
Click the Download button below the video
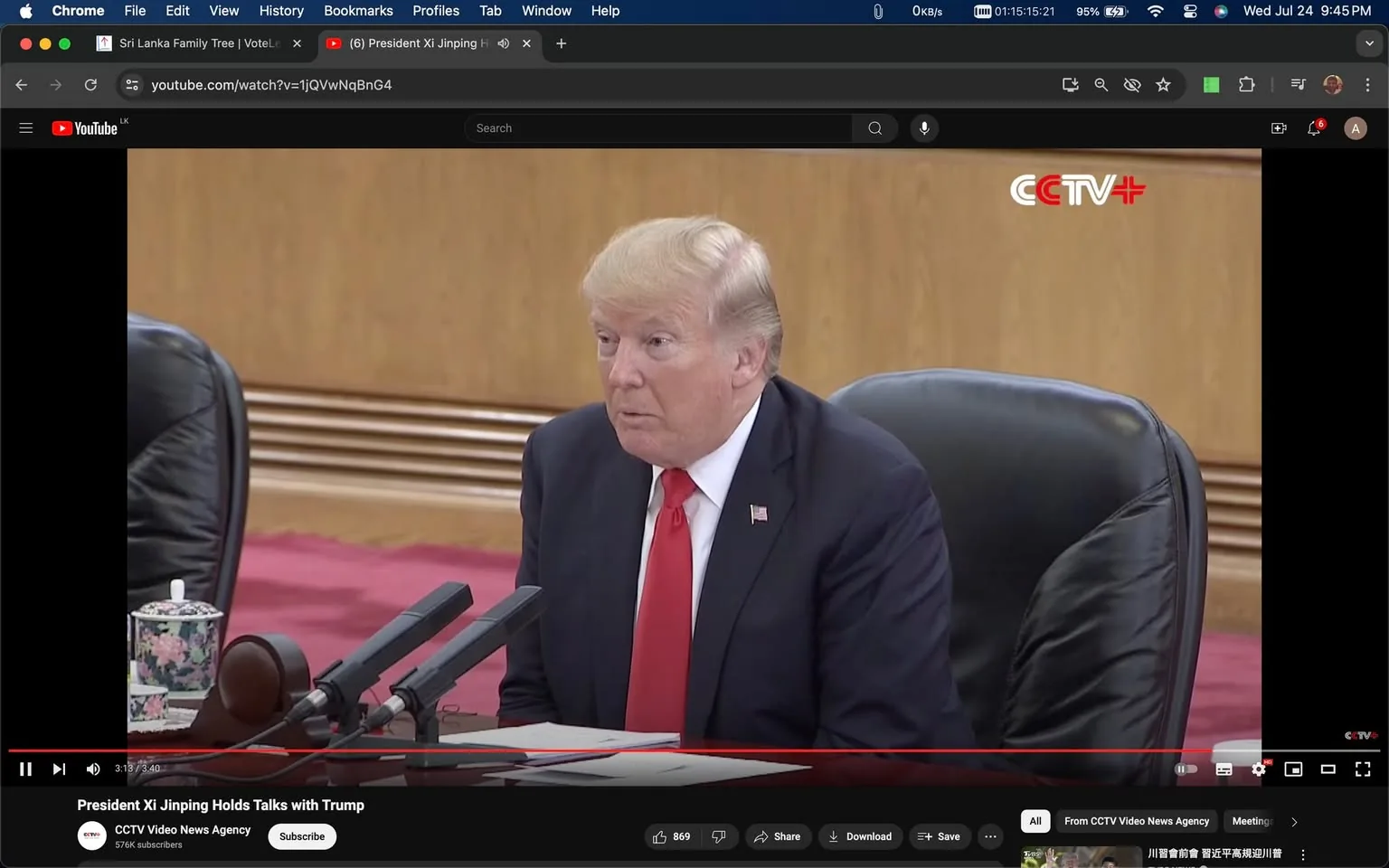coord(859,836)
